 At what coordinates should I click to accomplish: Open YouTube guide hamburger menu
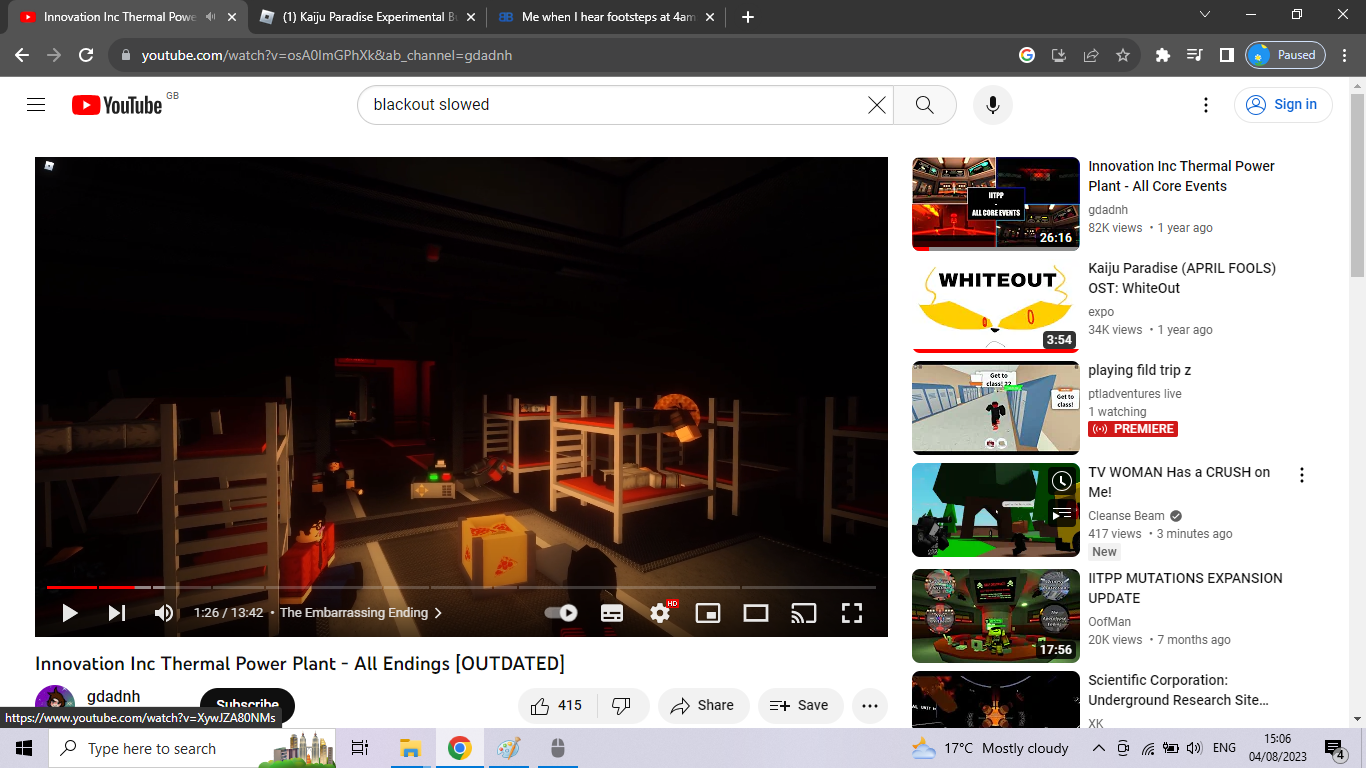[36, 104]
